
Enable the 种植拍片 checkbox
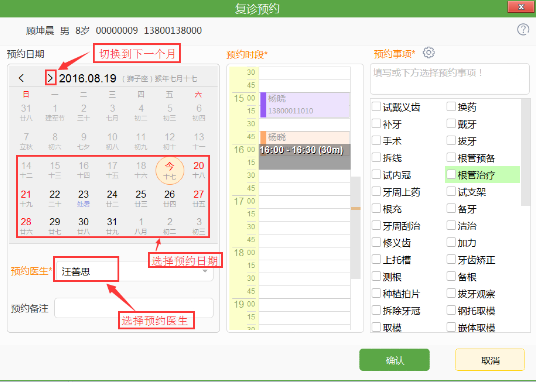click(x=376, y=293)
